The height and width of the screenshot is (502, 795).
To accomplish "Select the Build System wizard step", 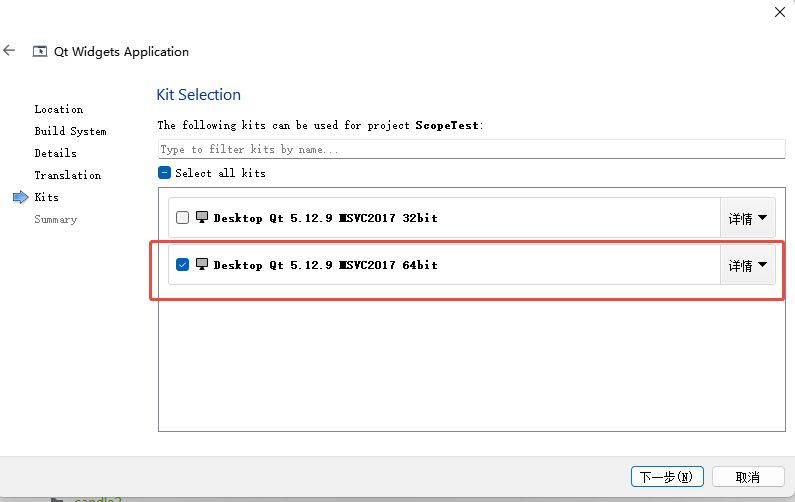I will coord(70,131).
